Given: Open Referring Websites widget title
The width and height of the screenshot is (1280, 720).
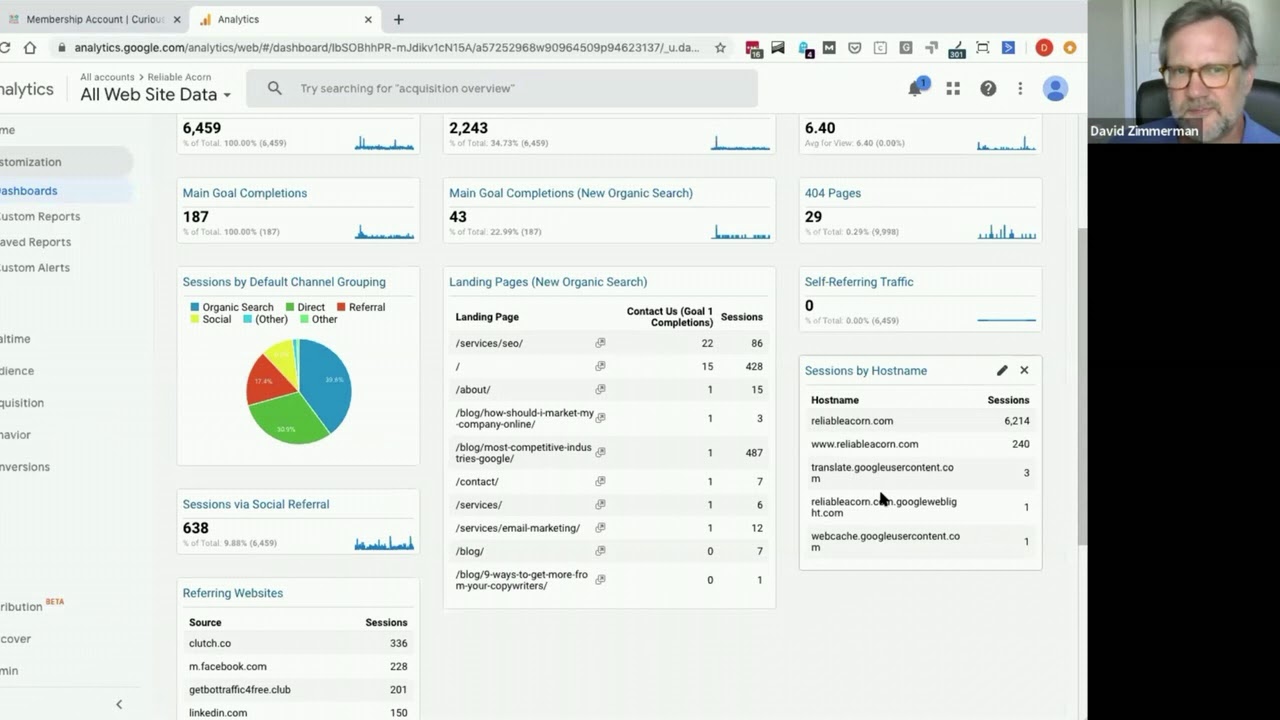Looking at the screenshot, I should [232, 593].
